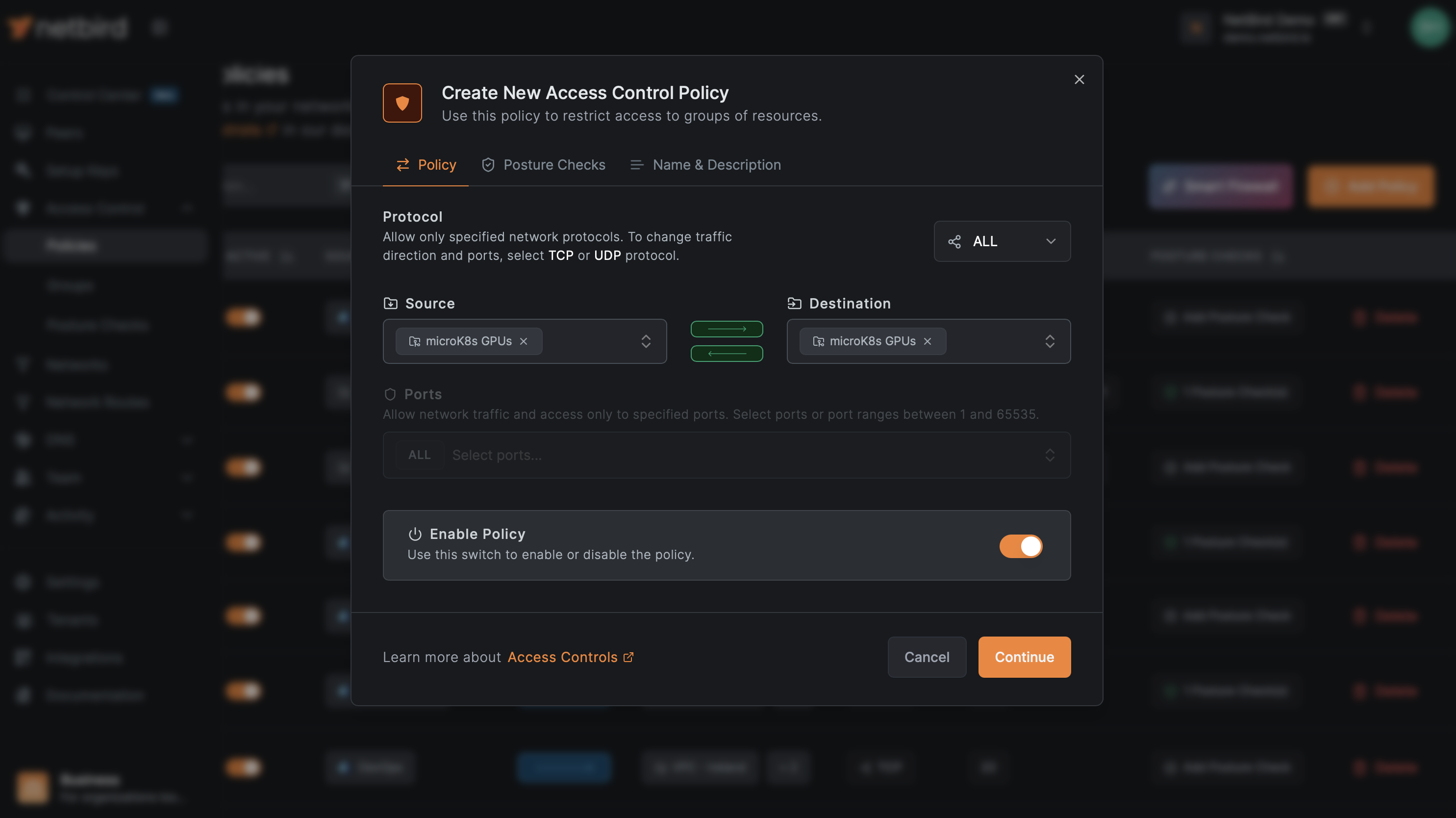The image size is (1456, 818).
Task: Switch to the Posture Checks tab
Action: tap(543, 165)
